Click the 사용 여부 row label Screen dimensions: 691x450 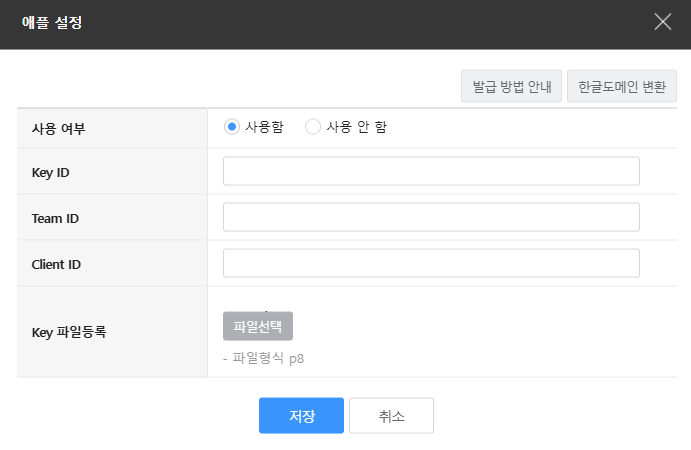pos(59,128)
